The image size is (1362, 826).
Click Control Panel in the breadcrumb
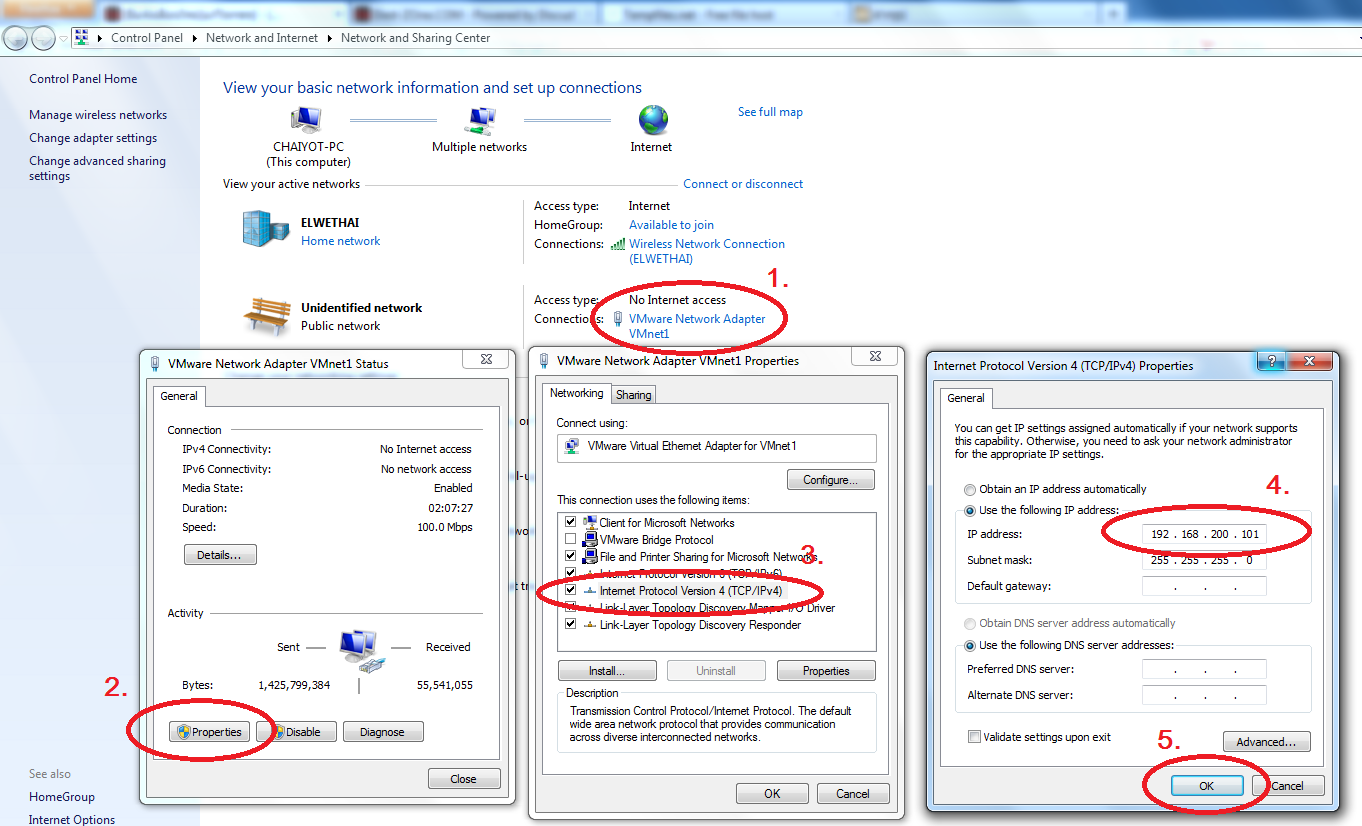(147, 38)
